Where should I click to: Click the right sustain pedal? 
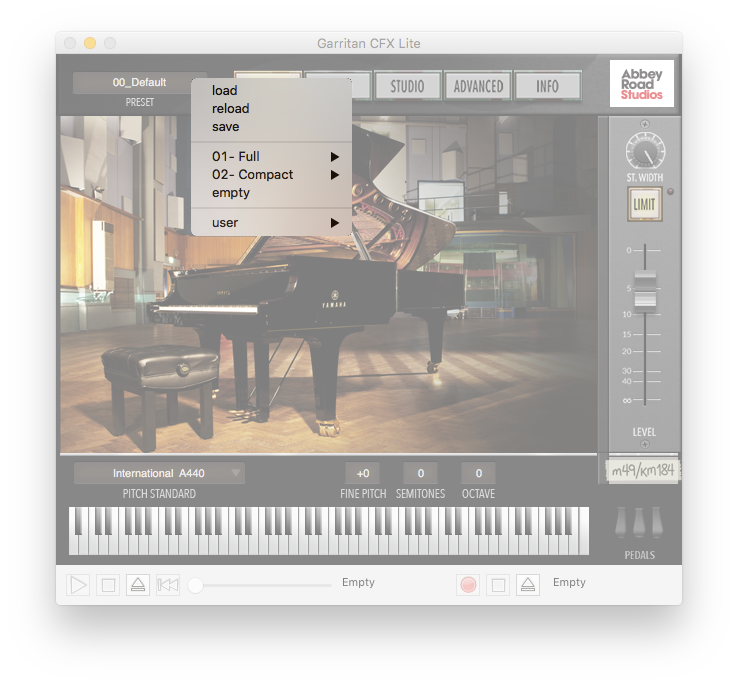pos(657,523)
